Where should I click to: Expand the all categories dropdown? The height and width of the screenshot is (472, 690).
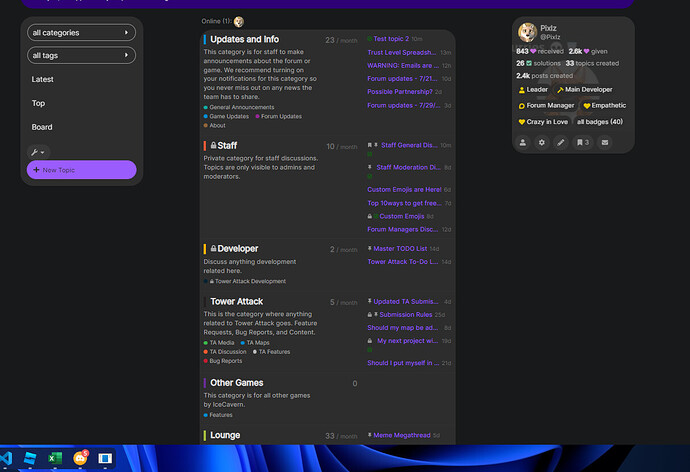coord(82,33)
